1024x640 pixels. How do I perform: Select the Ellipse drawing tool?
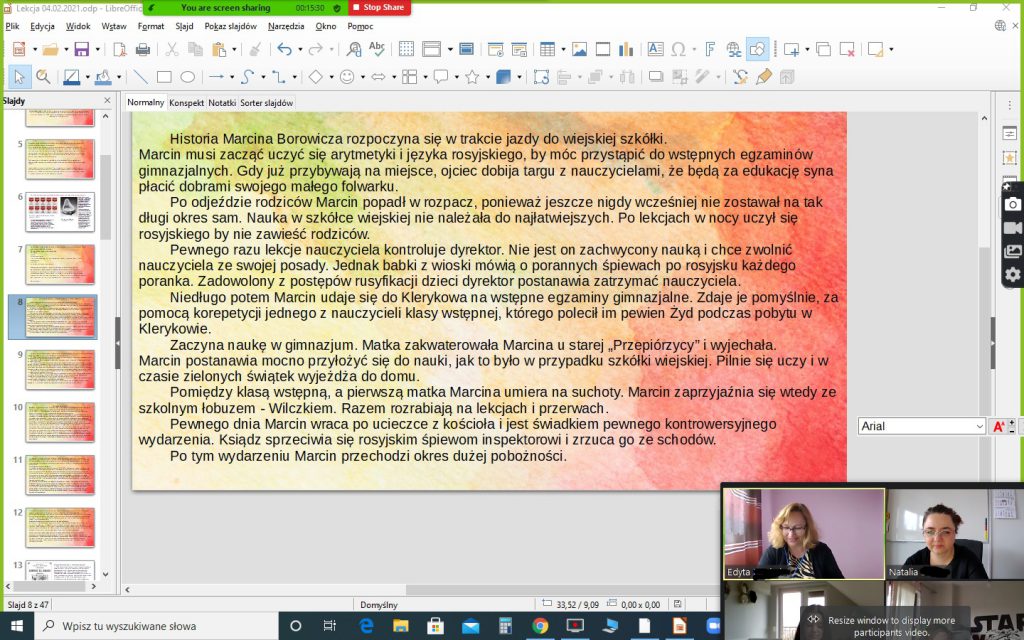point(187,77)
